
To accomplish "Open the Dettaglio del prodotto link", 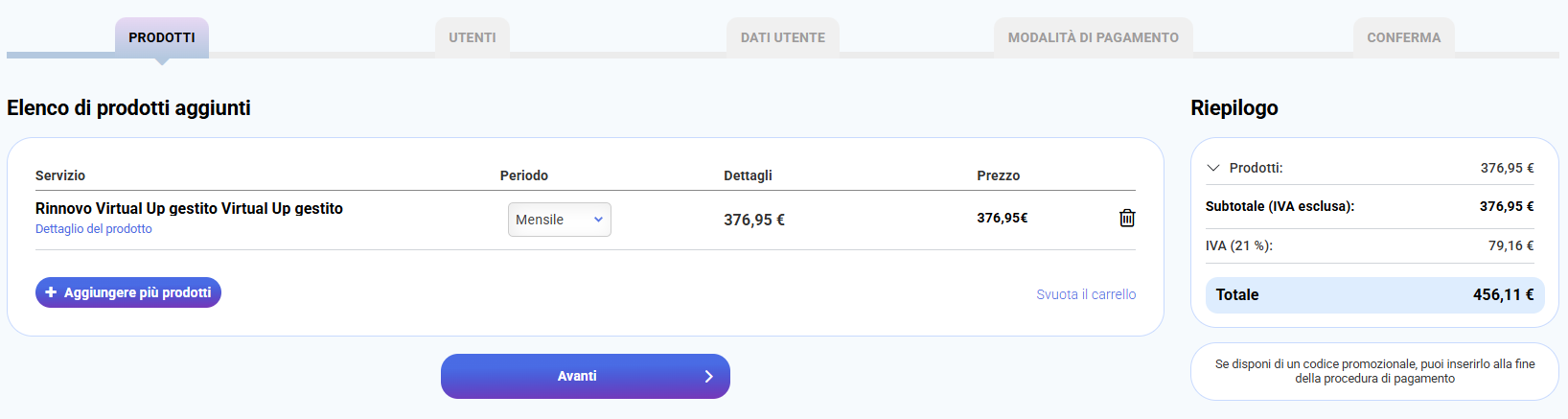I will [x=94, y=229].
